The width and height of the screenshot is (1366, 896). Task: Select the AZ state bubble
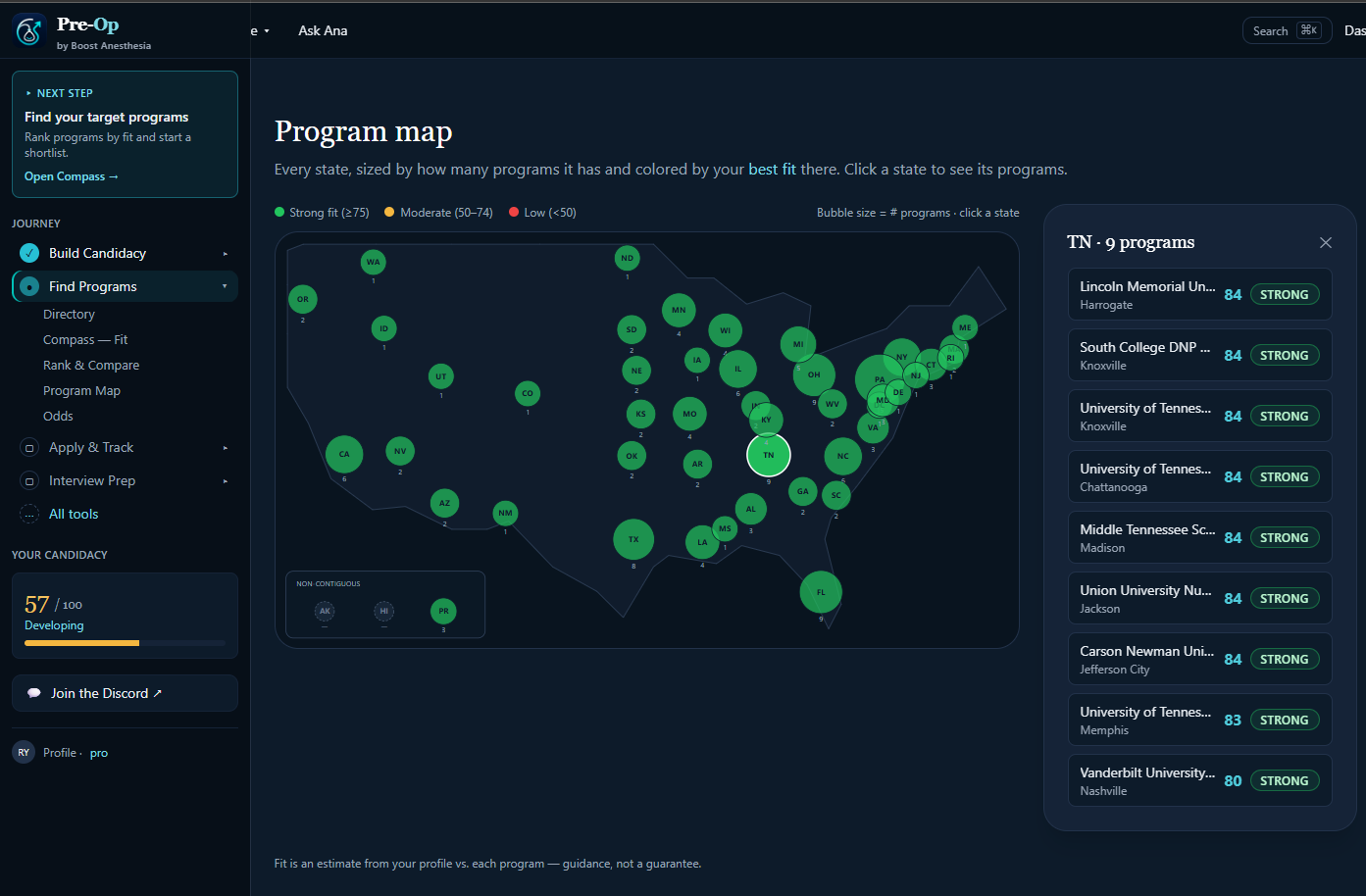coord(444,503)
